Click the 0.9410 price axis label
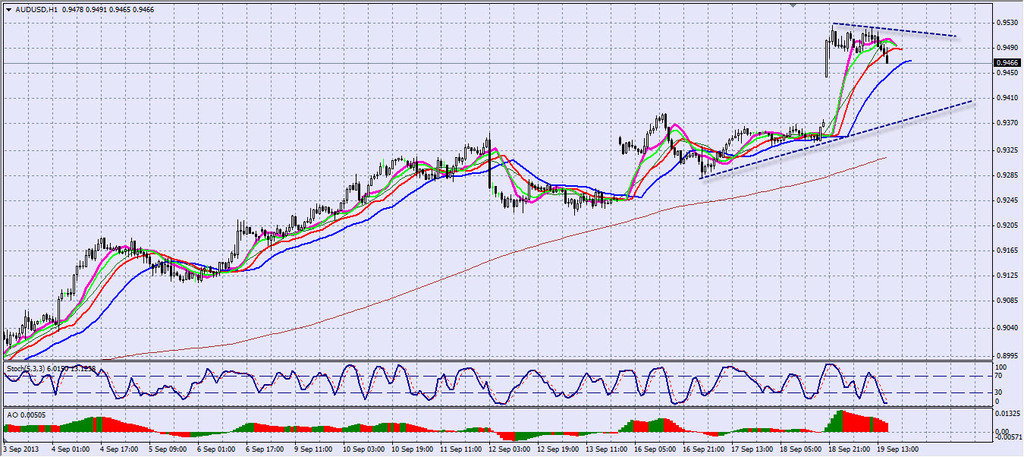 point(1007,98)
